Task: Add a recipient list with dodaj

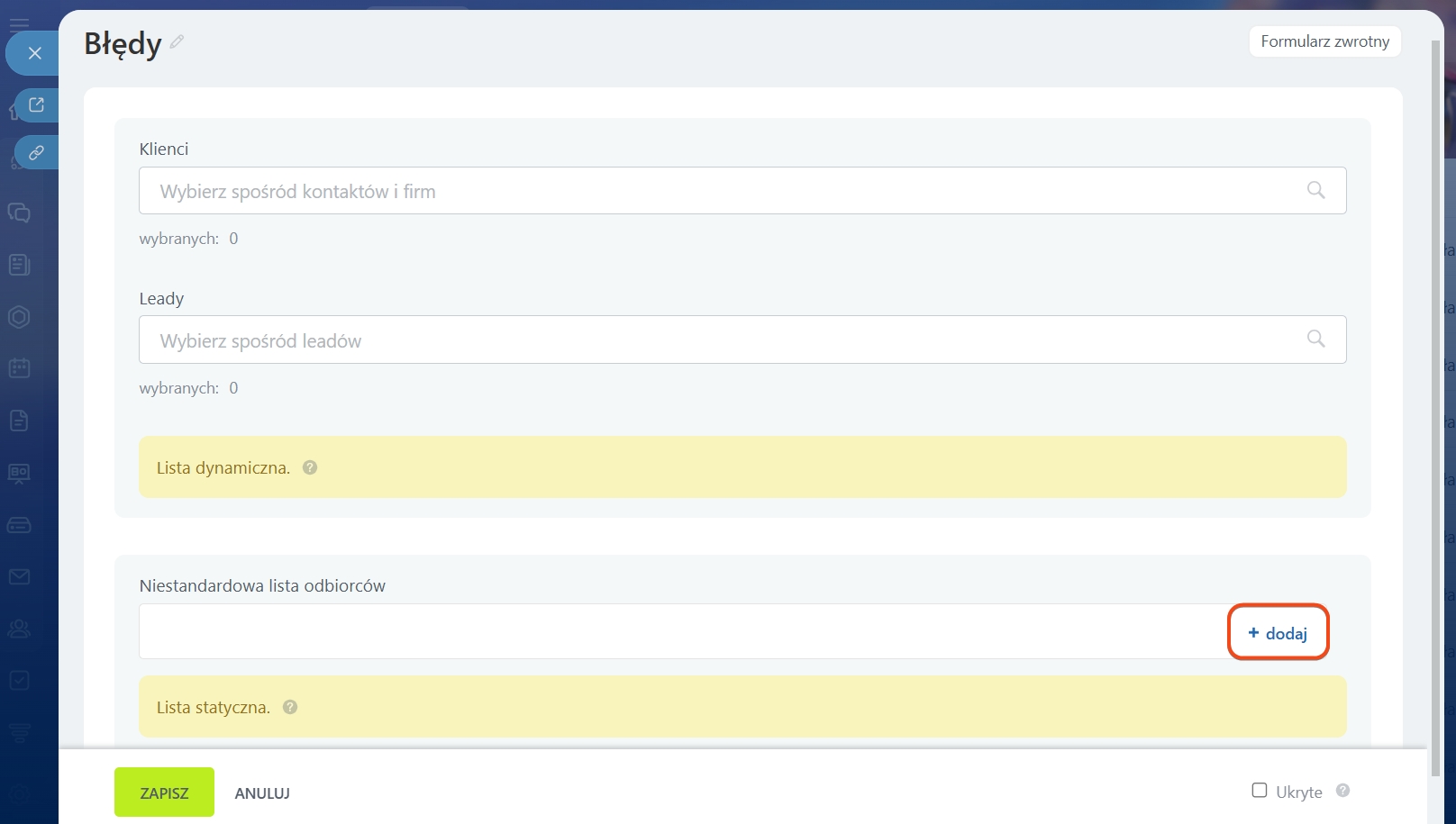Action: (x=1278, y=633)
